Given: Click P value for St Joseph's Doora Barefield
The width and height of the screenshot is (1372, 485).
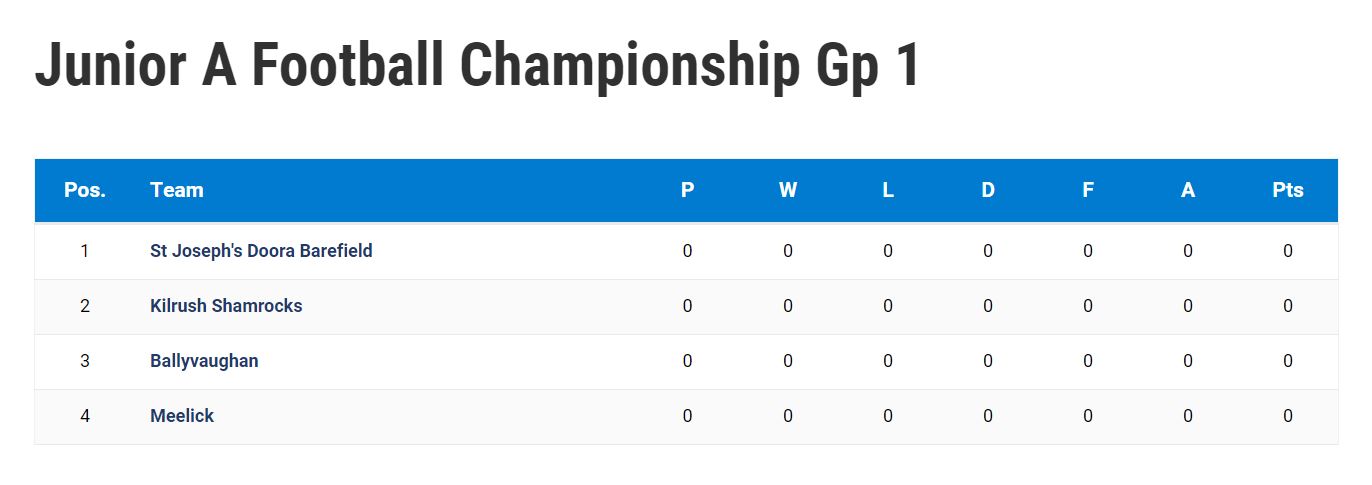Looking at the screenshot, I should pyautogui.click(x=687, y=251).
